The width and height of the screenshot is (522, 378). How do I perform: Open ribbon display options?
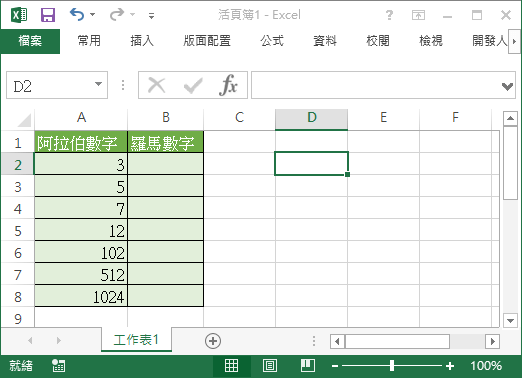418,15
